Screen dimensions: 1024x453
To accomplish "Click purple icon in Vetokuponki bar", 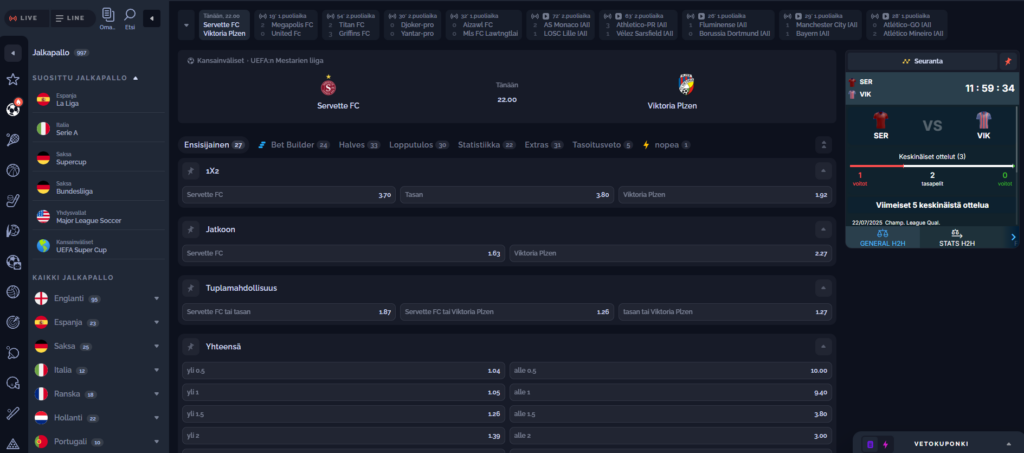I will pyautogui.click(x=870, y=445).
